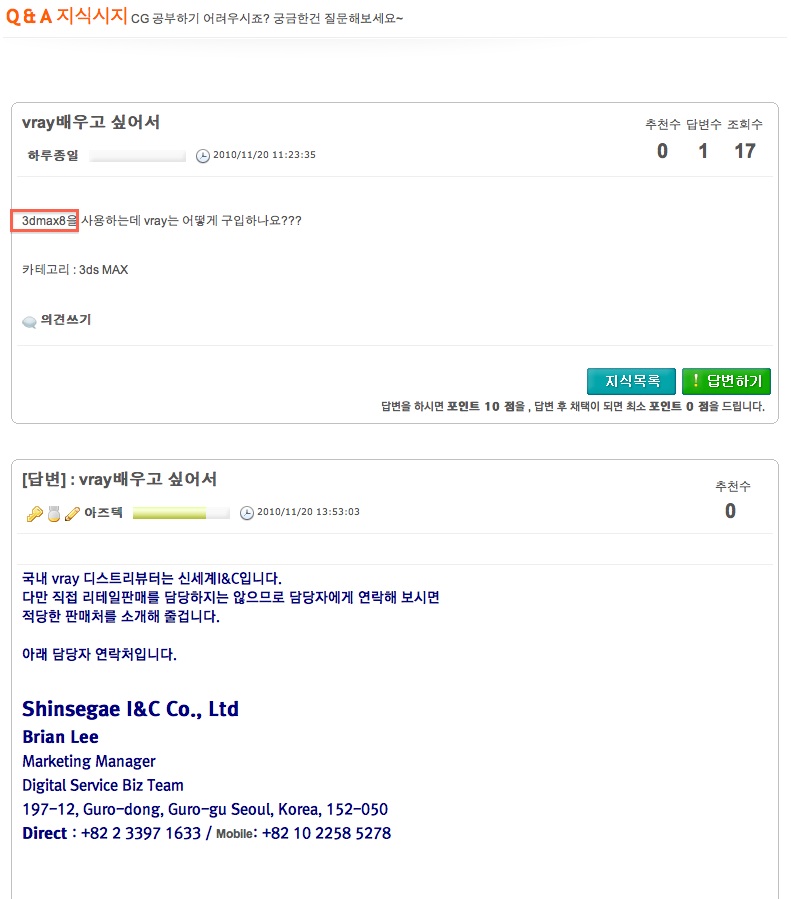Click the clock icon next to the answer timestamp

(246, 513)
